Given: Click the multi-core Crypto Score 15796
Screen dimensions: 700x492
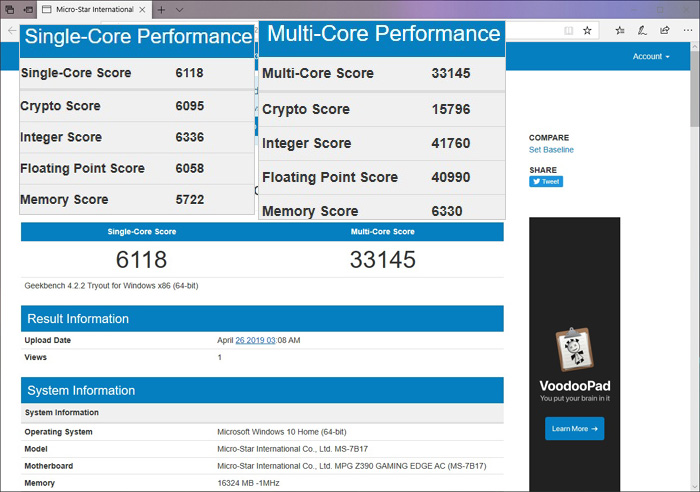Looking at the screenshot, I should [451, 109].
